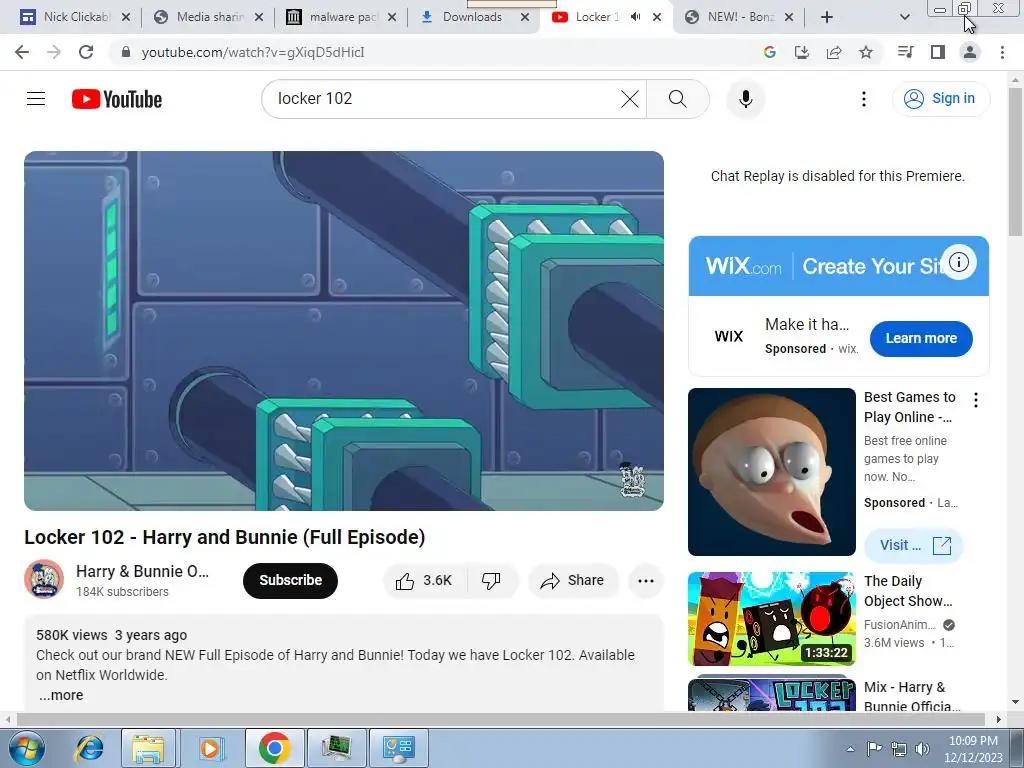The image size is (1024, 768).
Task: Open clock showing 10:09 PM
Action: point(973,748)
